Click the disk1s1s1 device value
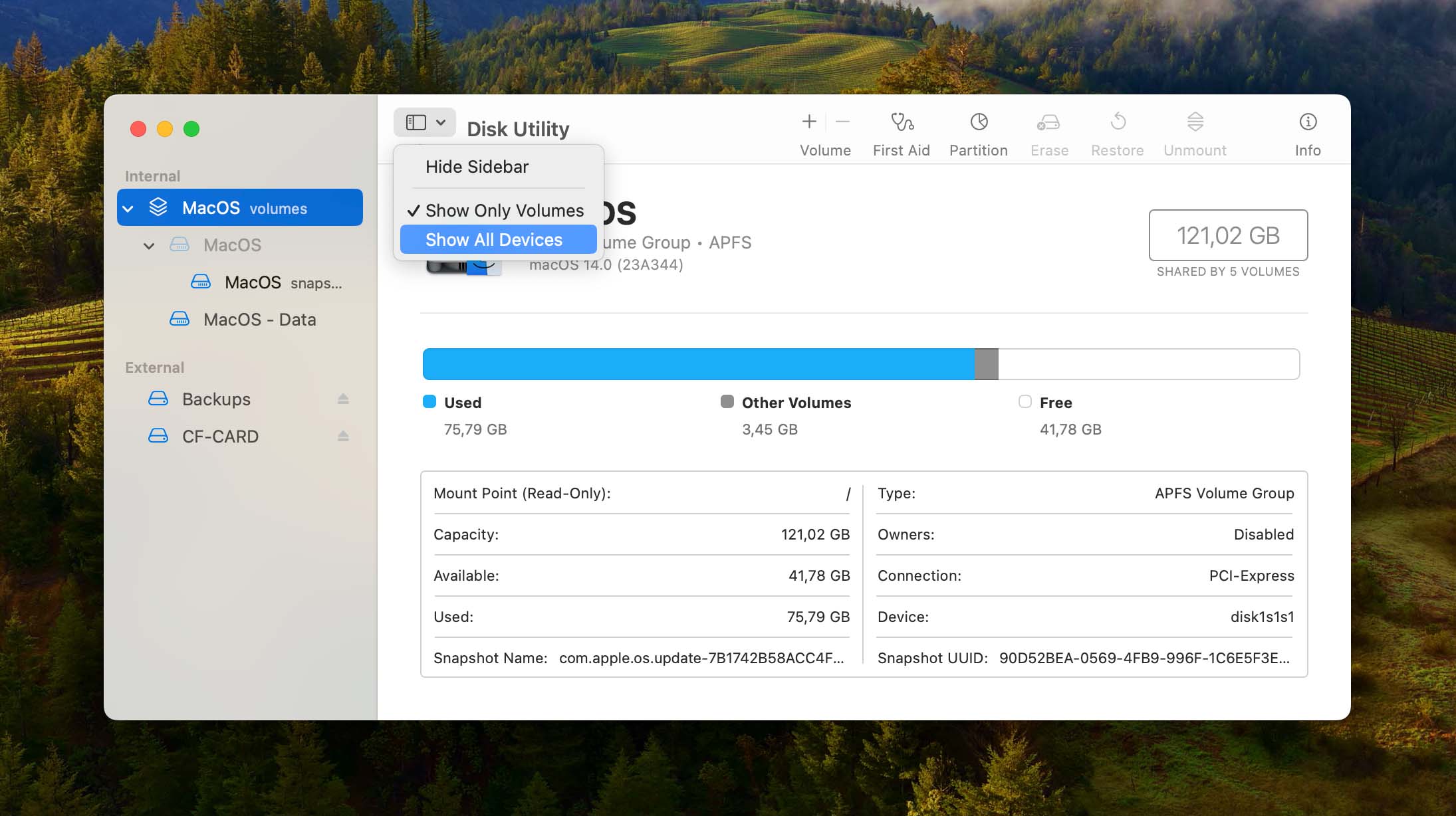This screenshot has height=816, width=1456. [1262, 617]
